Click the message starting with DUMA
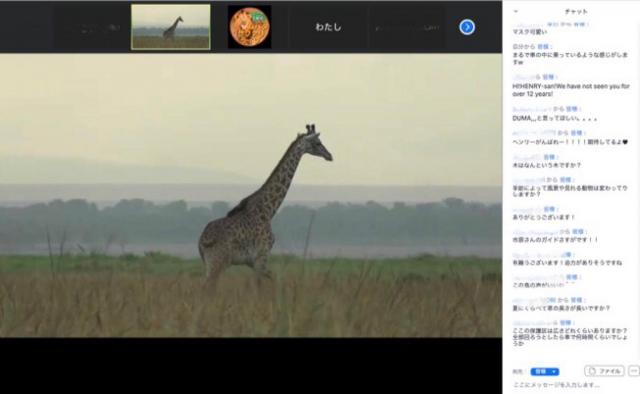Screen dimensions: 640x394 click(555, 118)
